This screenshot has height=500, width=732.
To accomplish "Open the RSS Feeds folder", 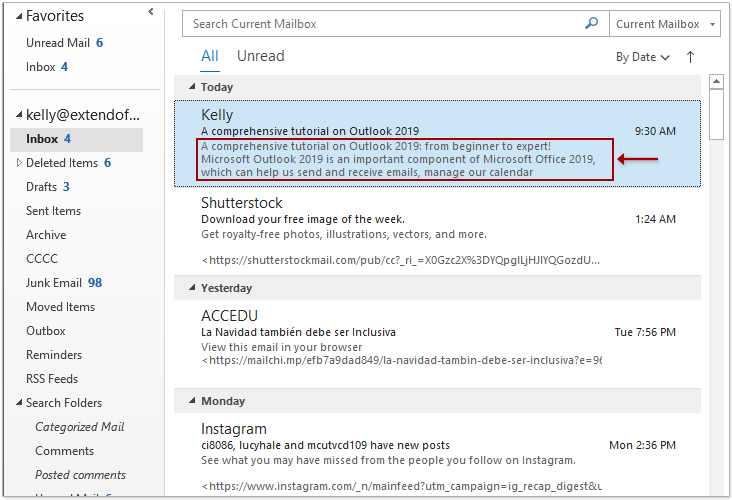I will 52,379.
